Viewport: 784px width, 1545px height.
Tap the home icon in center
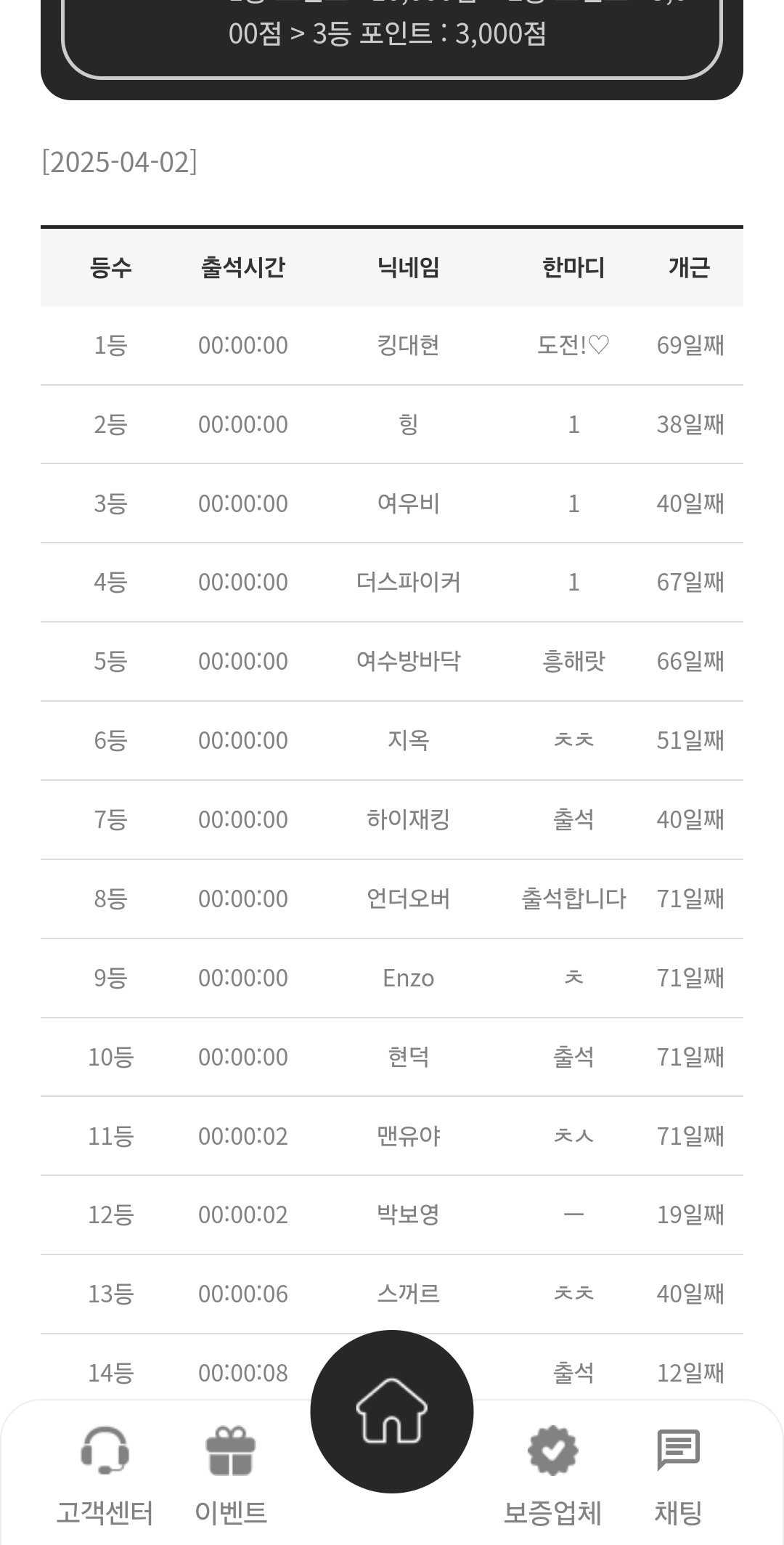click(392, 1411)
